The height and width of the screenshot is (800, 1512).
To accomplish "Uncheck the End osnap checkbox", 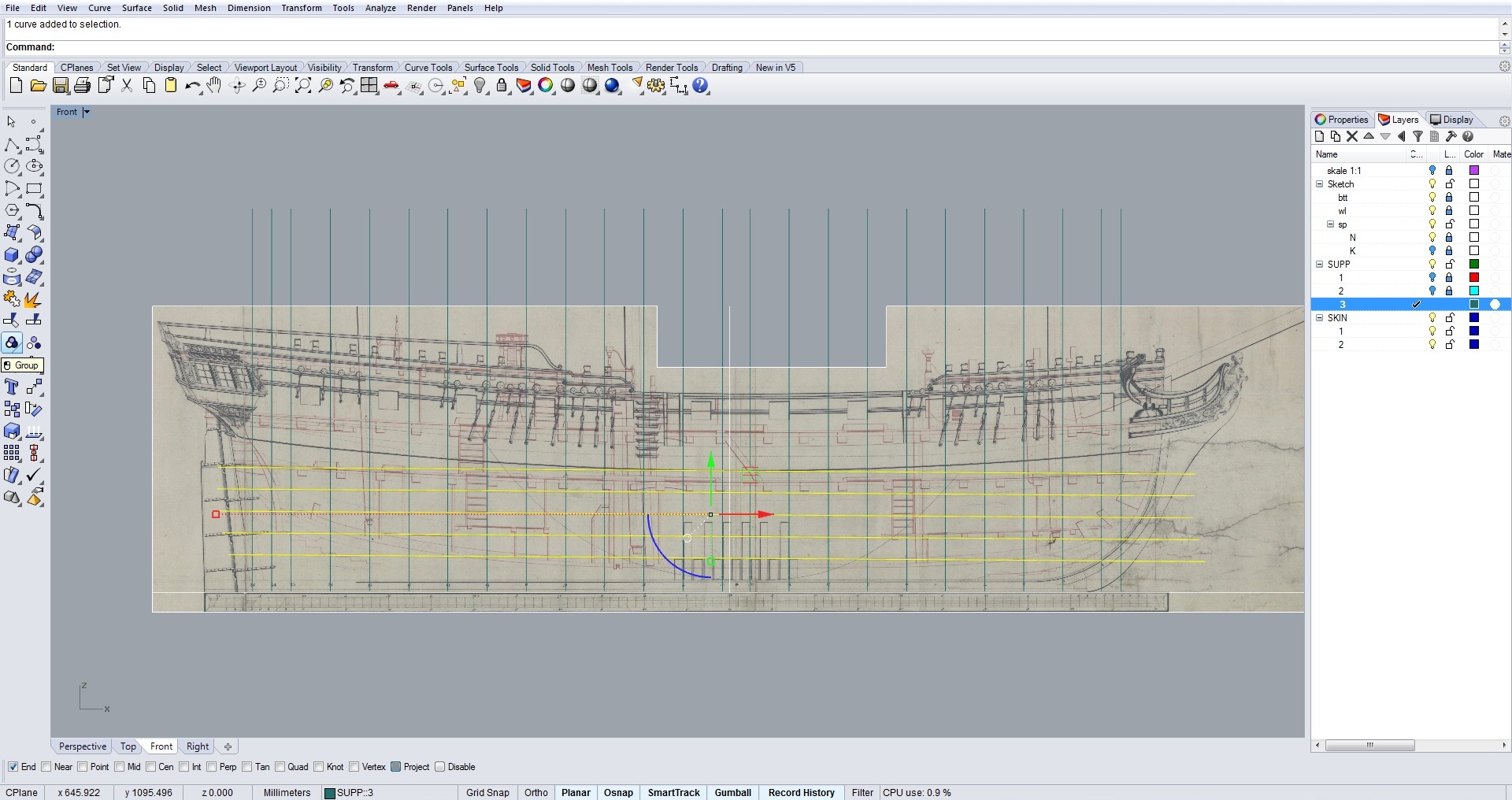I will coord(13,767).
